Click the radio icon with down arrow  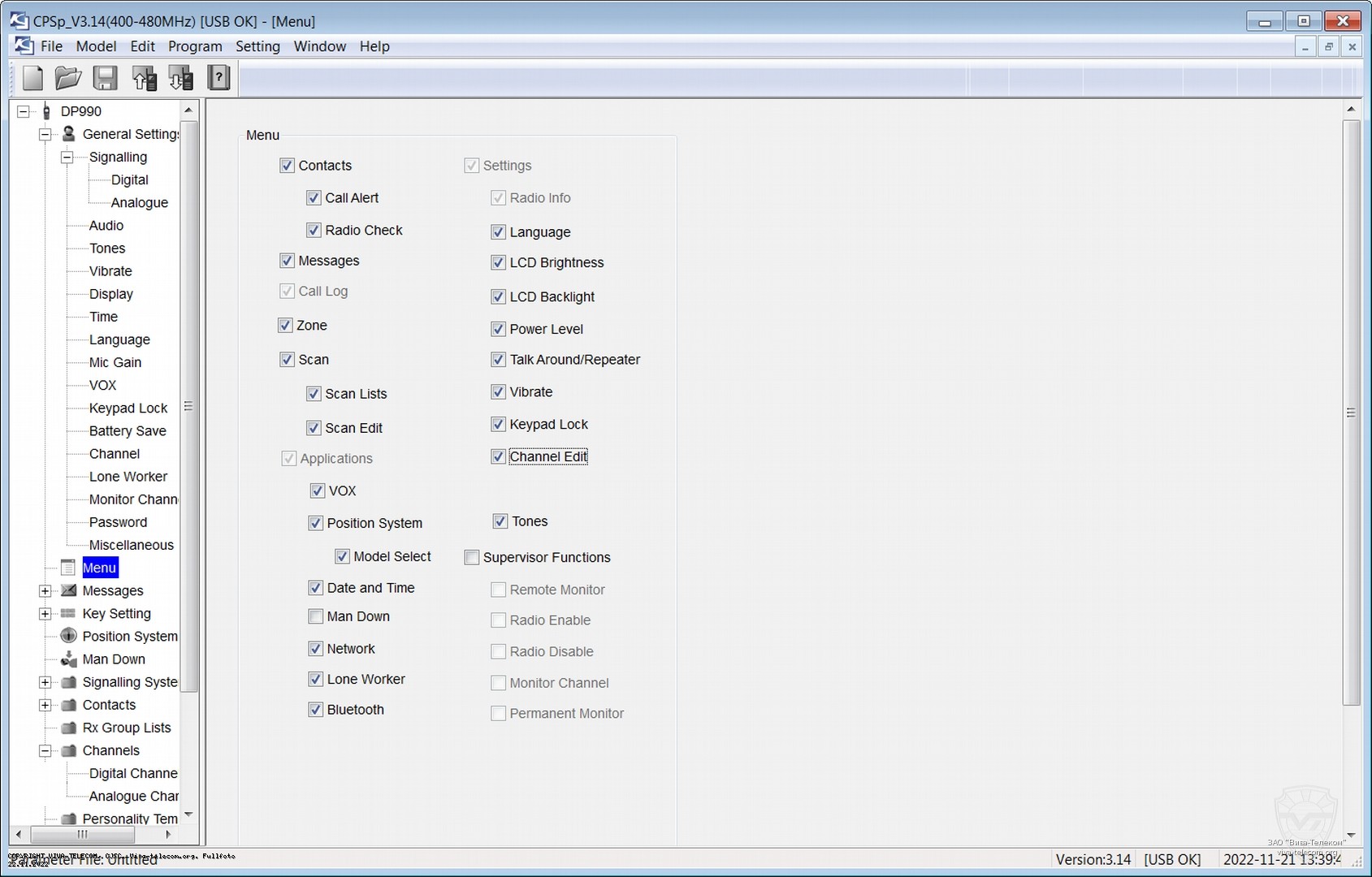click(180, 78)
